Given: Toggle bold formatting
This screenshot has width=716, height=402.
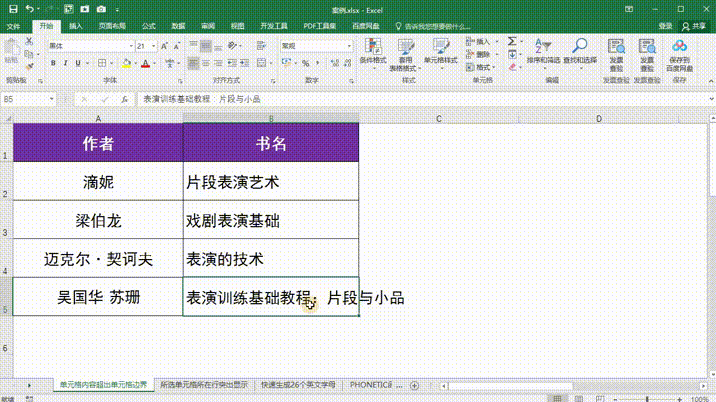Looking at the screenshot, I should pyautogui.click(x=53, y=63).
